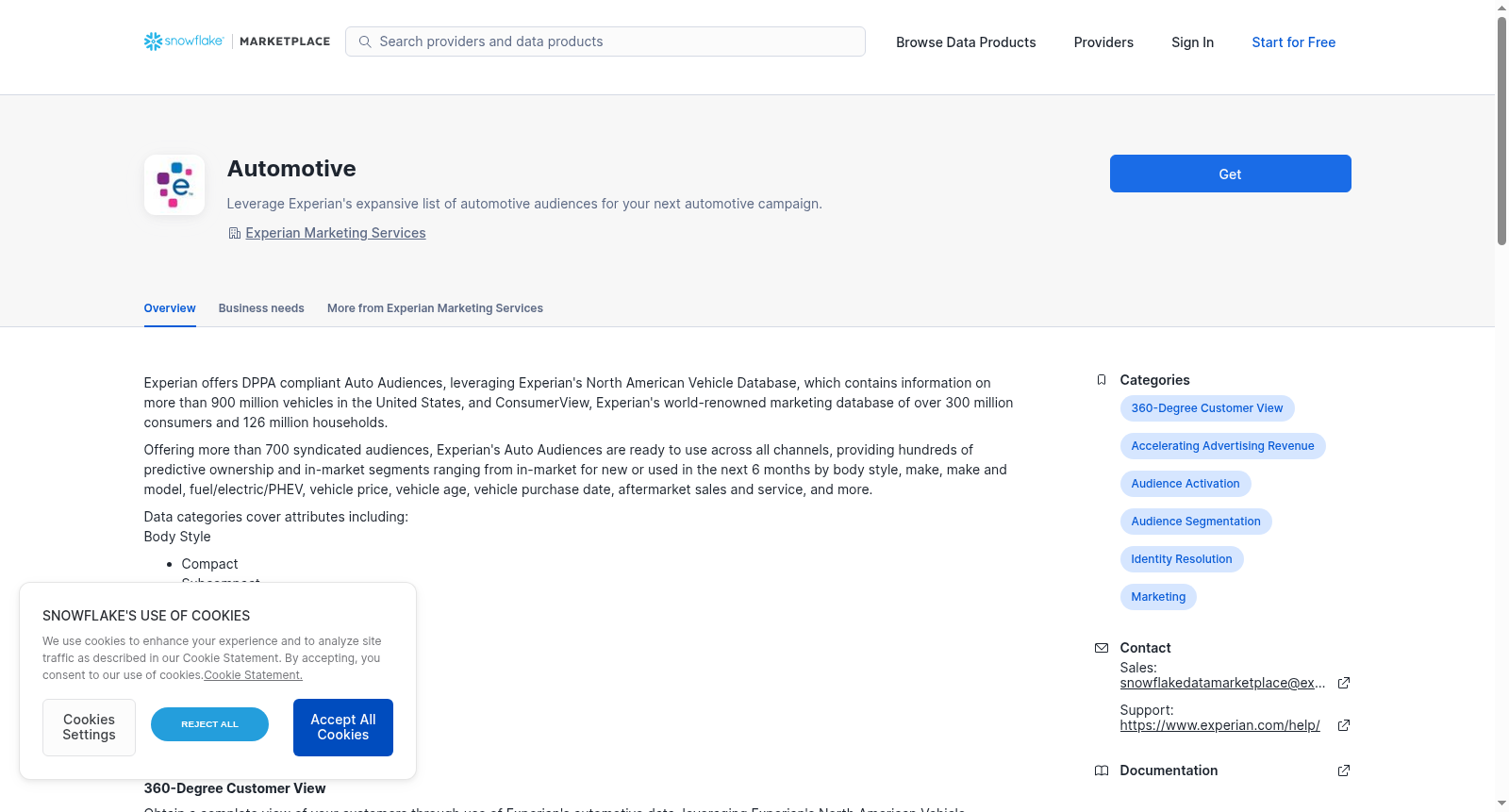
Task: Click the 360-Degree Customer View section heading
Action: point(235,788)
